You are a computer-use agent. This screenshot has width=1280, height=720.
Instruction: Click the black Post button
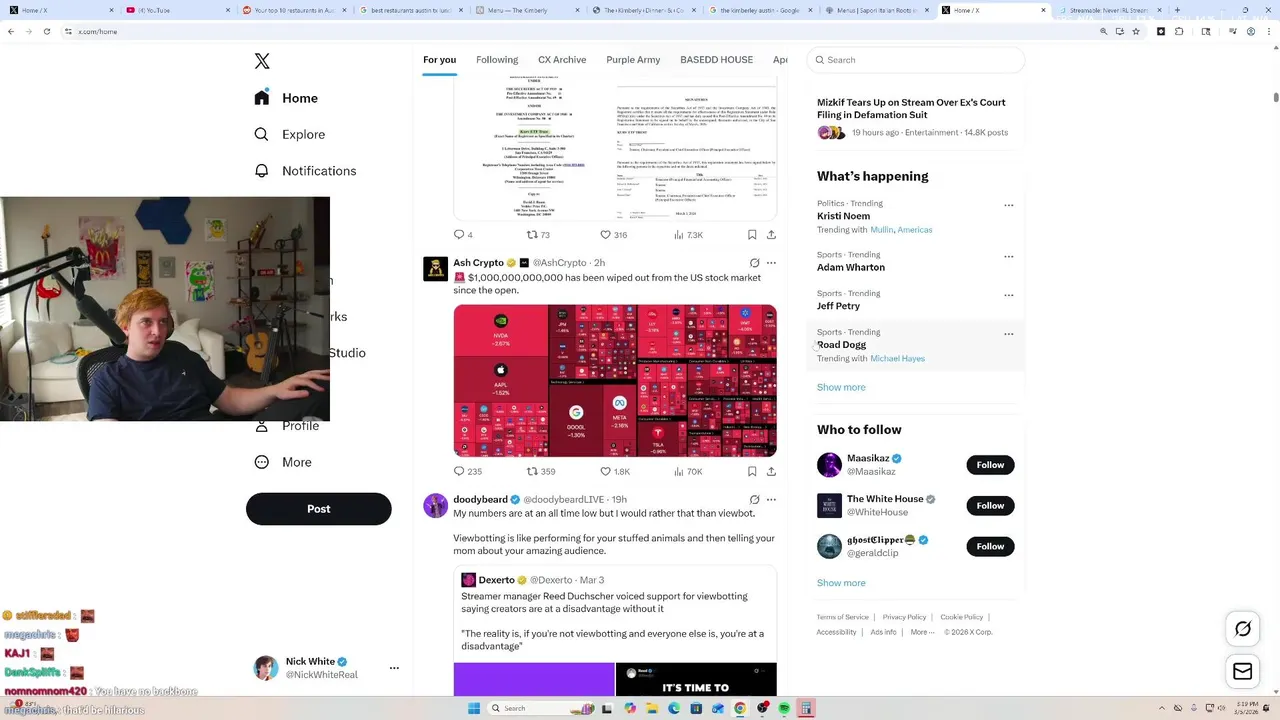click(x=319, y=509)
